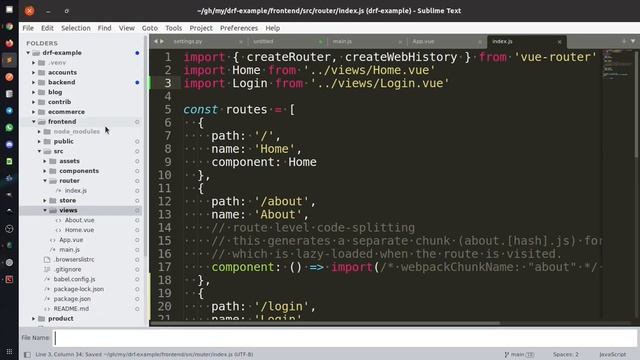Expand the .venv folder
Viewport: 640px width, 360px height.
[x=34, y=63]
